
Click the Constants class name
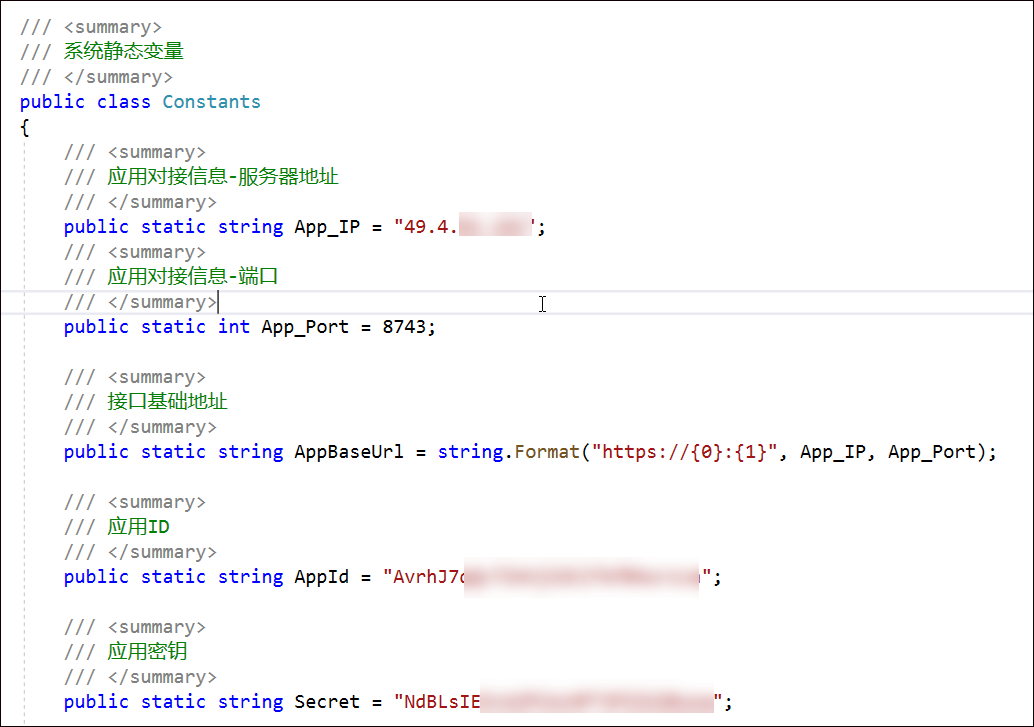click(x=211, y=102)
